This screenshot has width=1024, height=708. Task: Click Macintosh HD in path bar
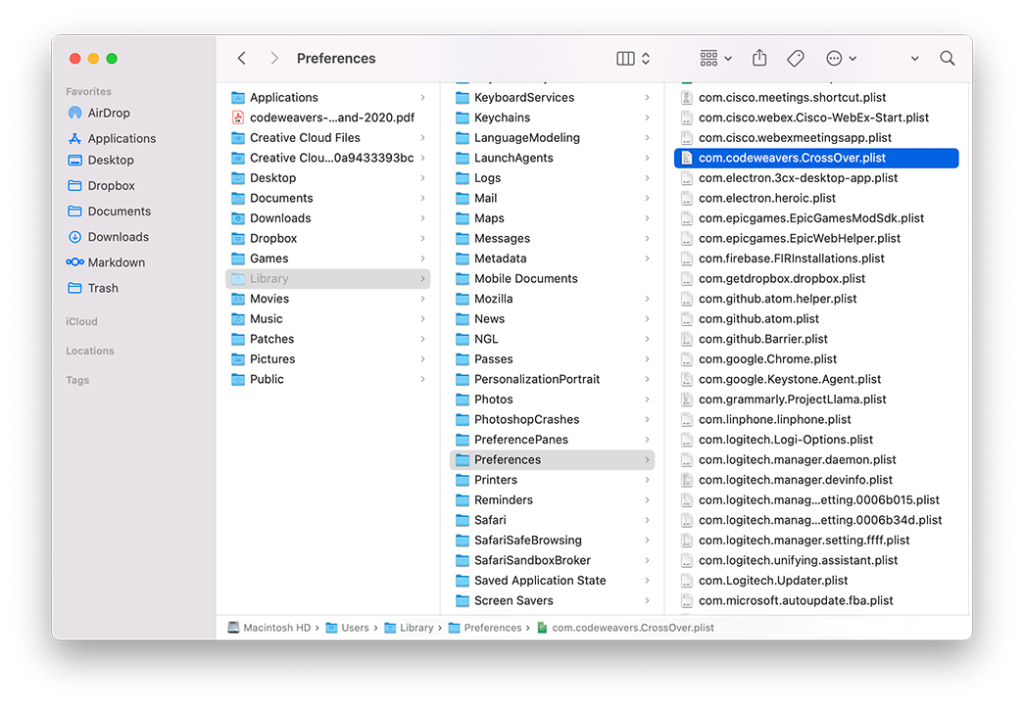pyautogui.click(x=278, y=628)
